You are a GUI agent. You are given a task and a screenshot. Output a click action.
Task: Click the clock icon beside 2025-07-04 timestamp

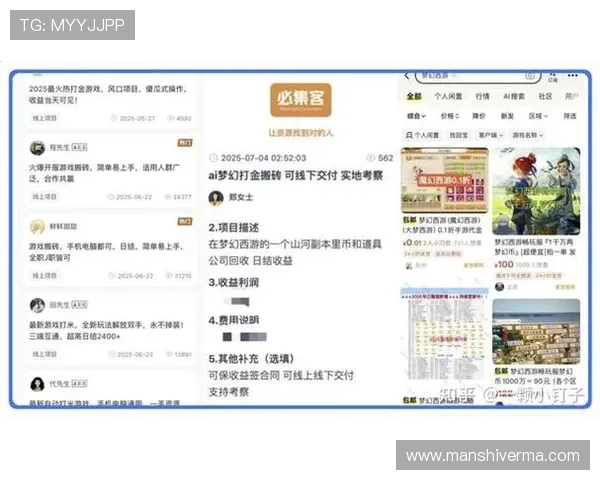coord(213,158)
